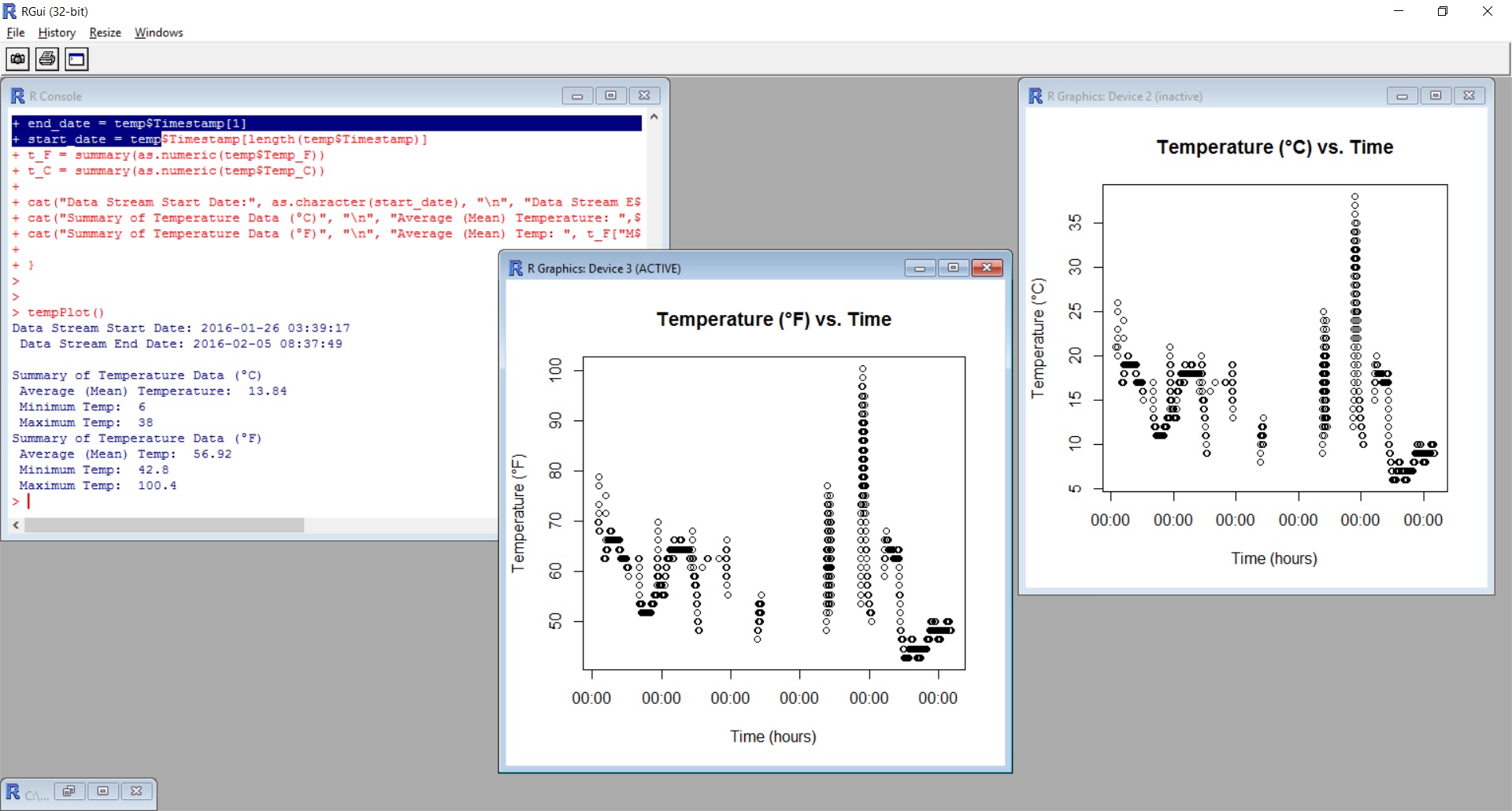Click the RGui application icon in the main title bar
Image resolution: width=1512 pixels, height=811 pixels.
coord(9,11)
